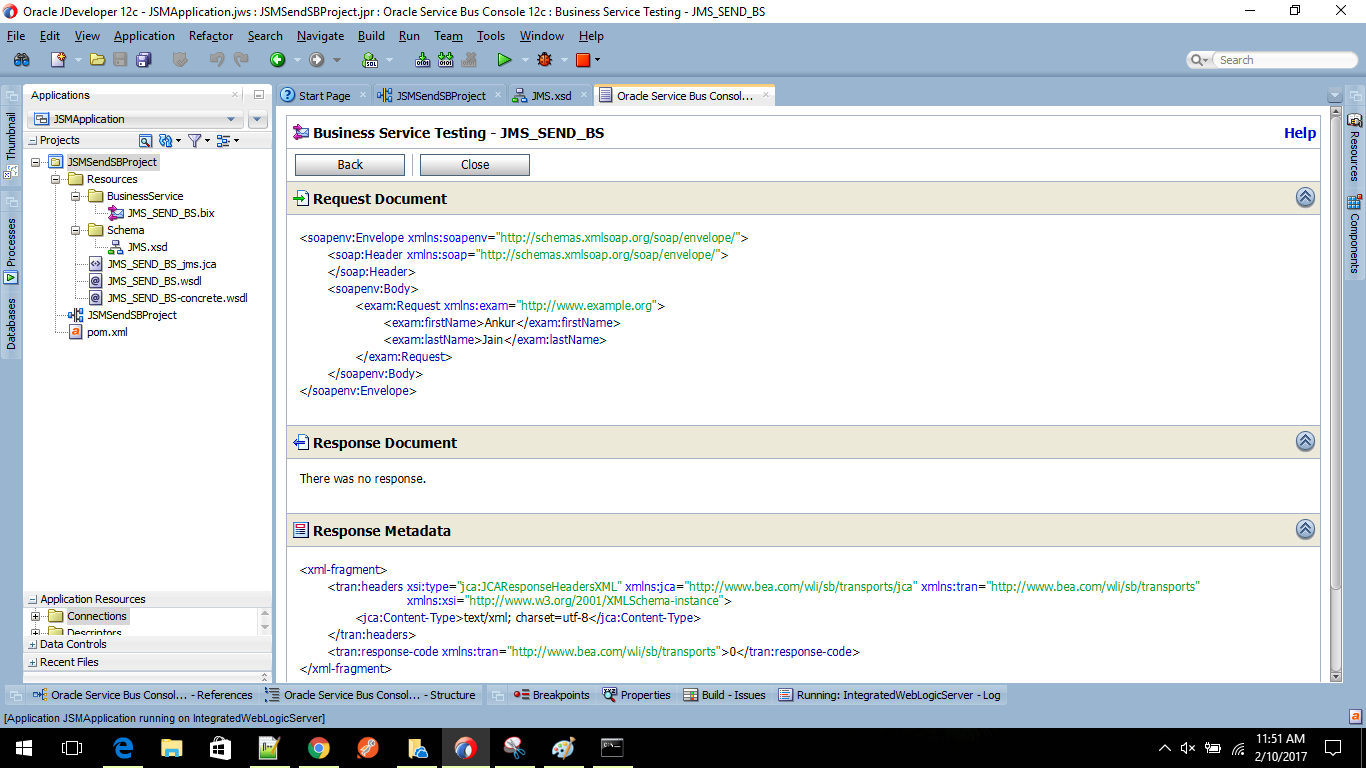Image resolution: width=1366 pixels, height=768 pixels.
Task: Open Microsoft Edge from taskbar
Action: (124, 748)
